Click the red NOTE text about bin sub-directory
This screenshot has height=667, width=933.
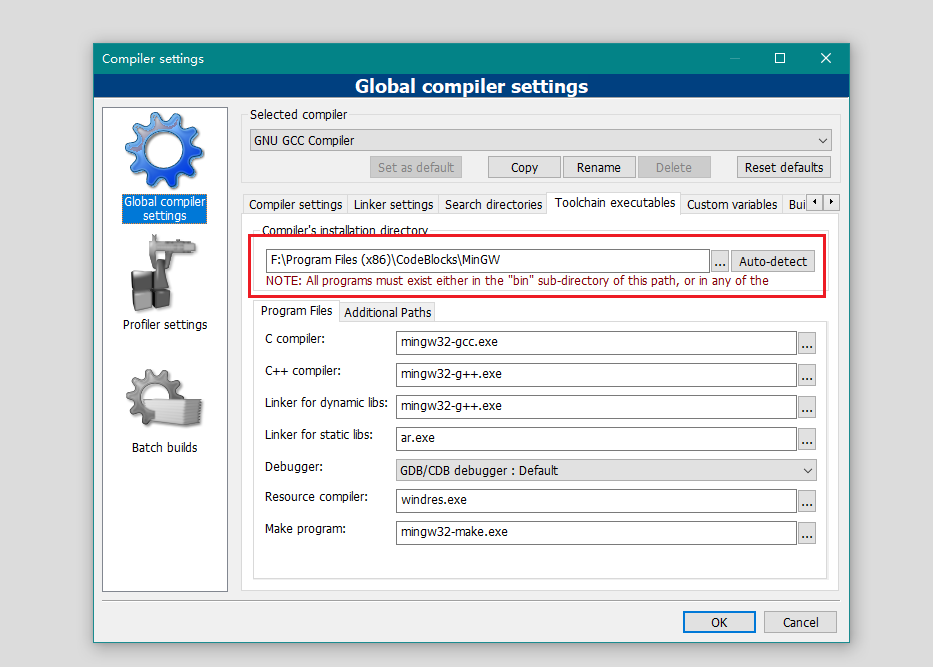tap(517, 281)
